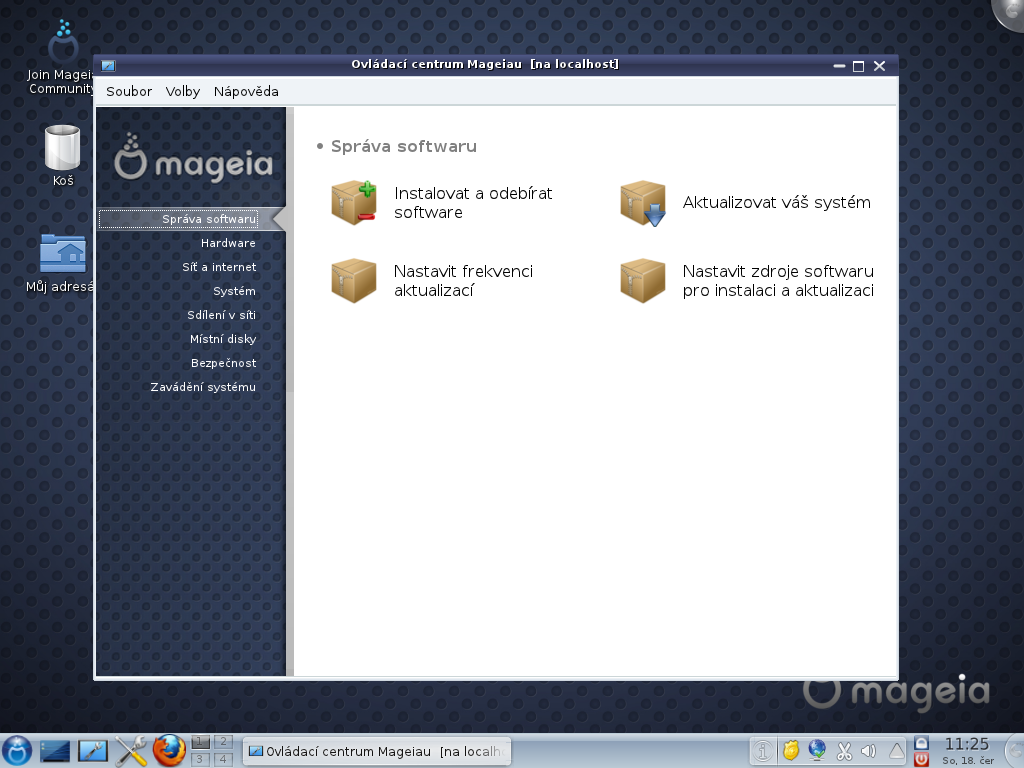
Task: Click Aktualizovat váš systém label
Action: point(776,202)
